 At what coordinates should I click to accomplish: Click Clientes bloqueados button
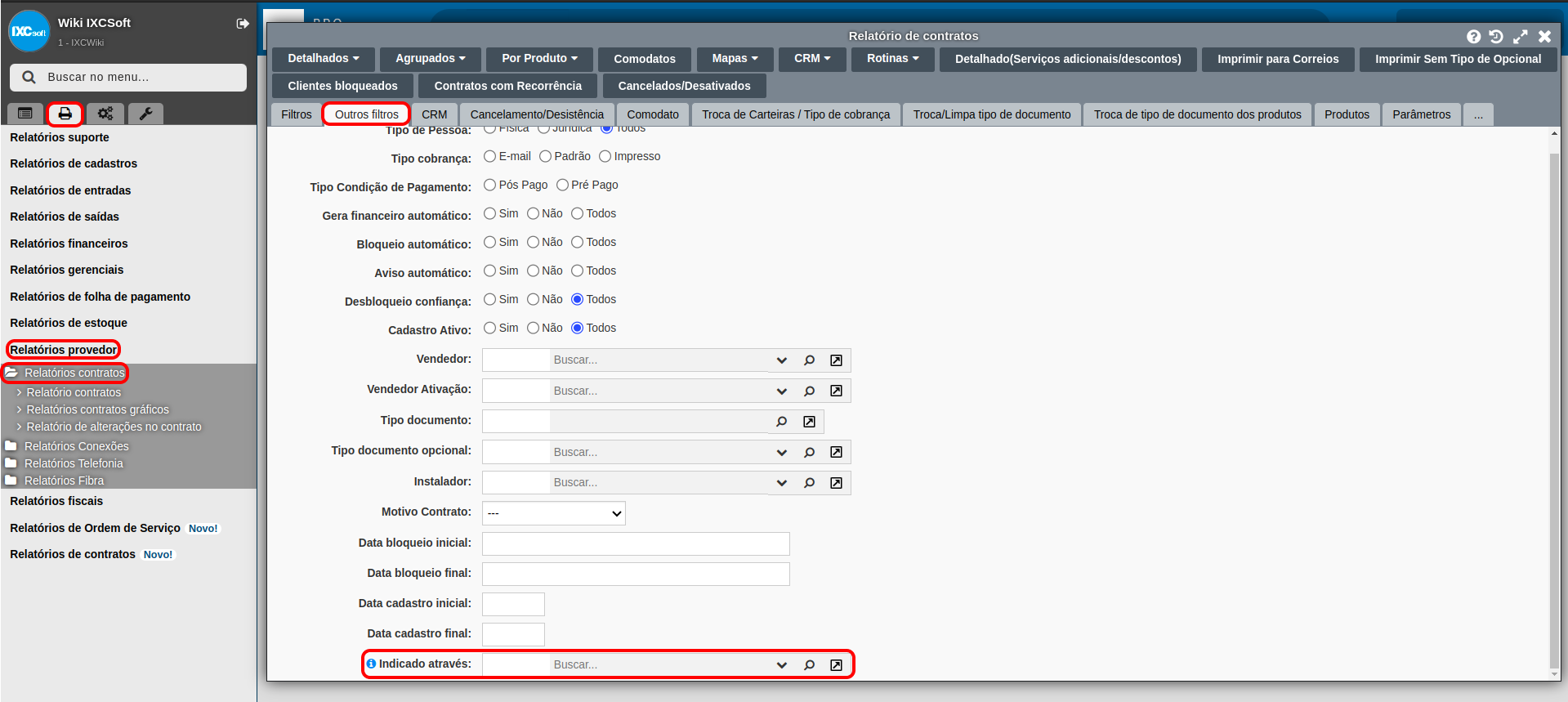click(x=342, y=86)
